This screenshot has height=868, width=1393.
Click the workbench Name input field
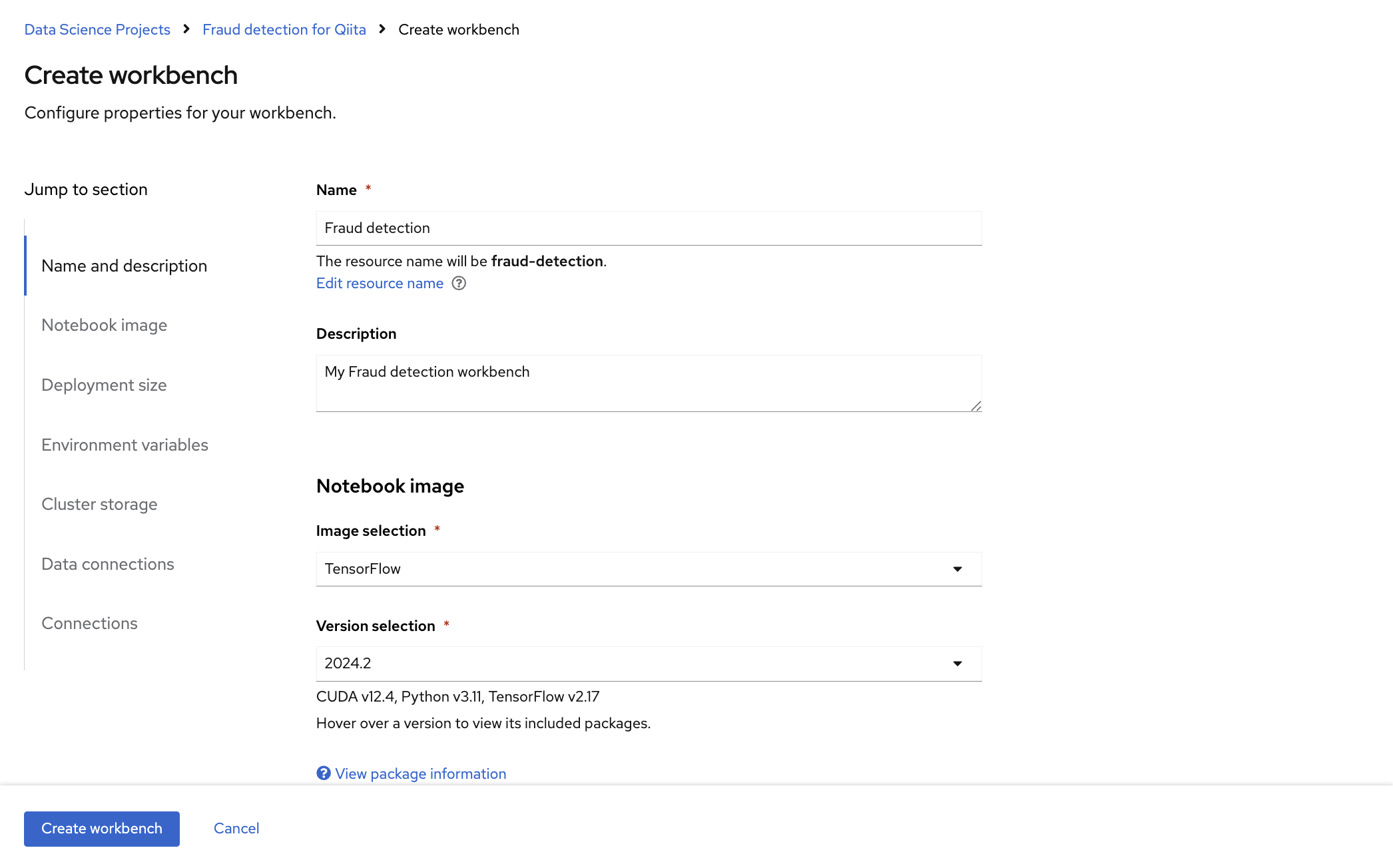tap(648, 228)
